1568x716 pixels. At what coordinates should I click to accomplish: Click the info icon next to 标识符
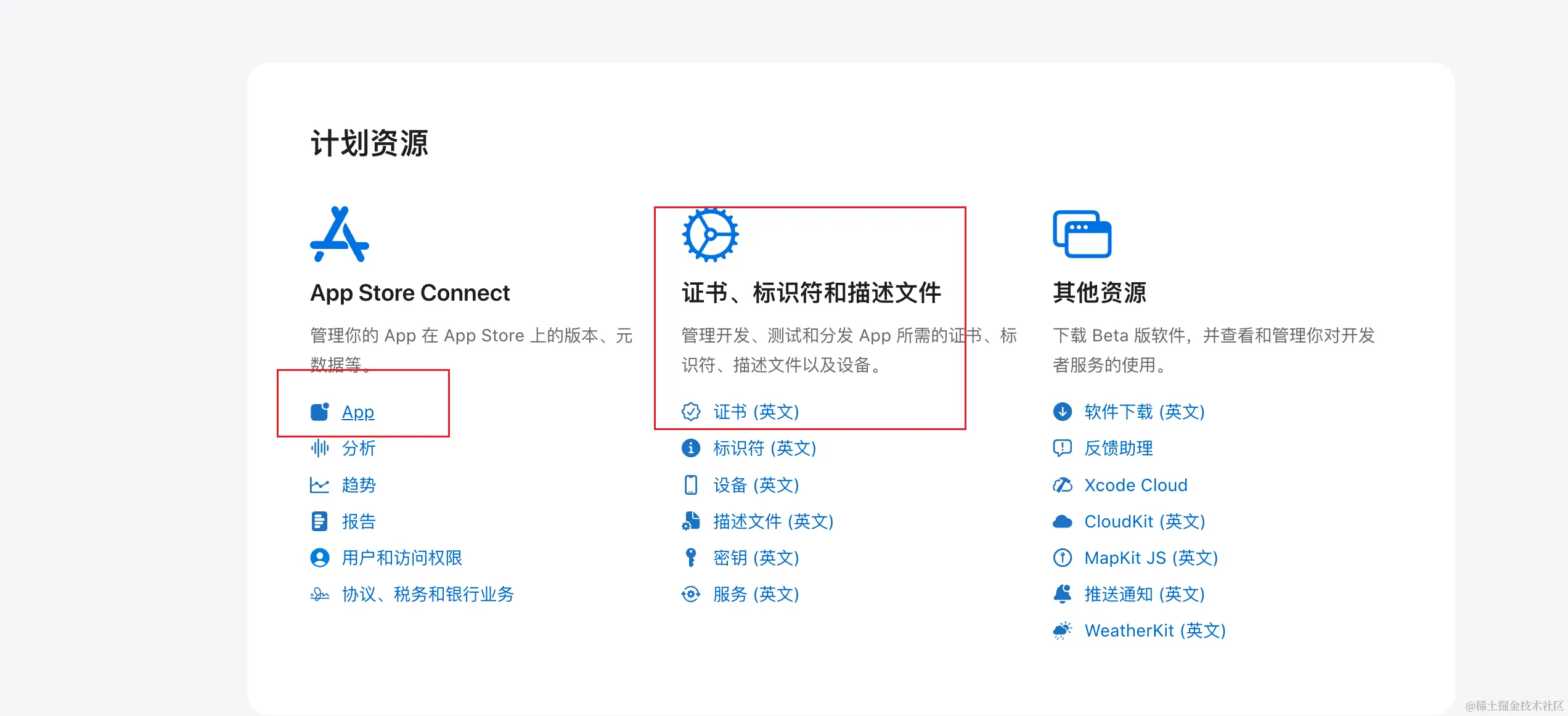[691, 448]
